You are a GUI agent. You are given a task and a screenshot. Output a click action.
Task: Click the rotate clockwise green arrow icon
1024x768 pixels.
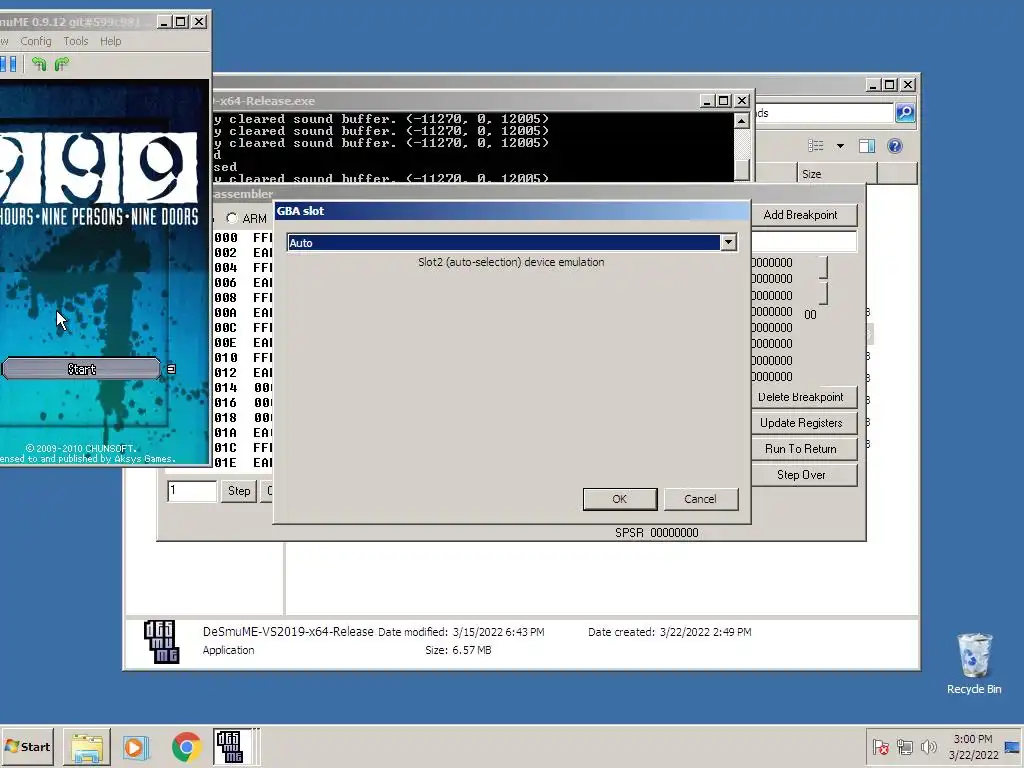(x=62, y=64)
